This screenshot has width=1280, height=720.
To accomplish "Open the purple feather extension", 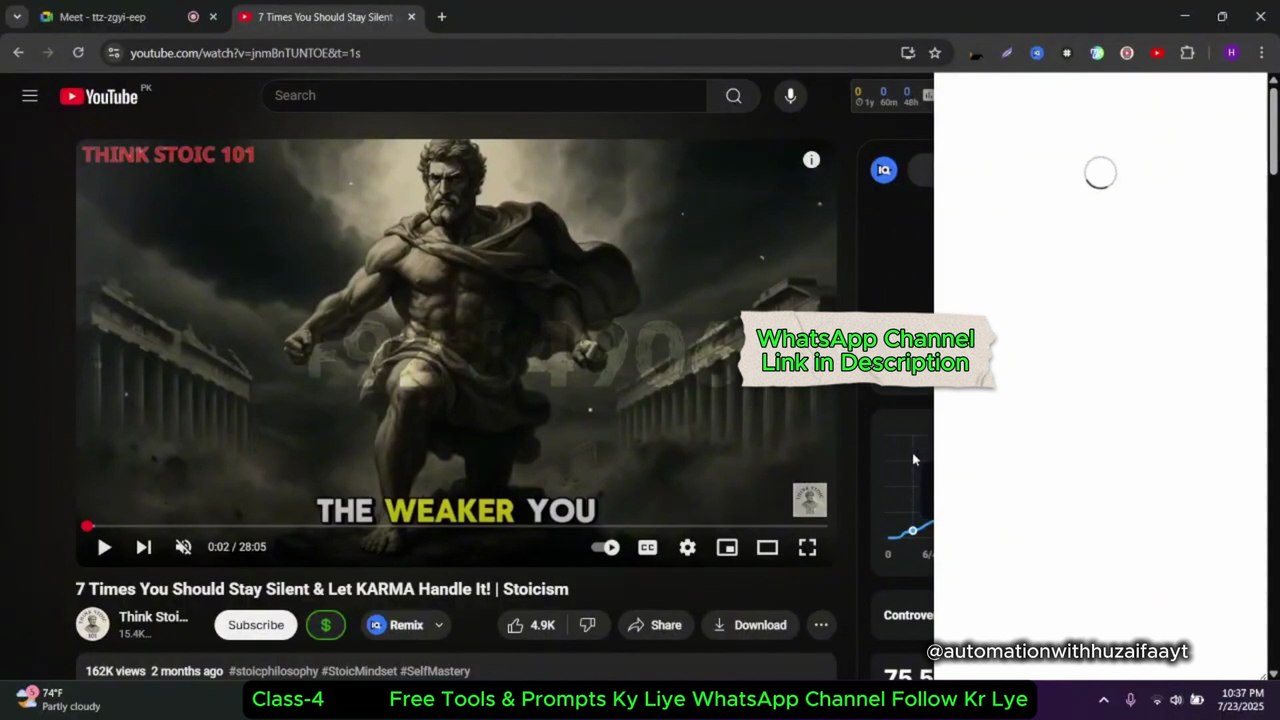I will (1007, 53).
